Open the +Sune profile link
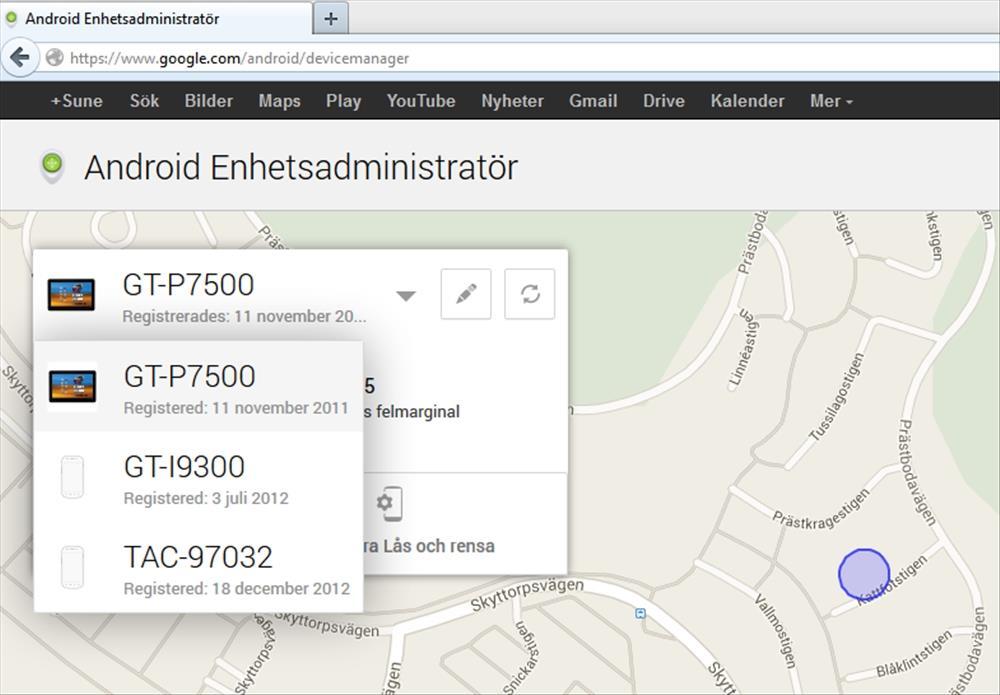This screenshot has height=695, width=1000. click(77, 101)
